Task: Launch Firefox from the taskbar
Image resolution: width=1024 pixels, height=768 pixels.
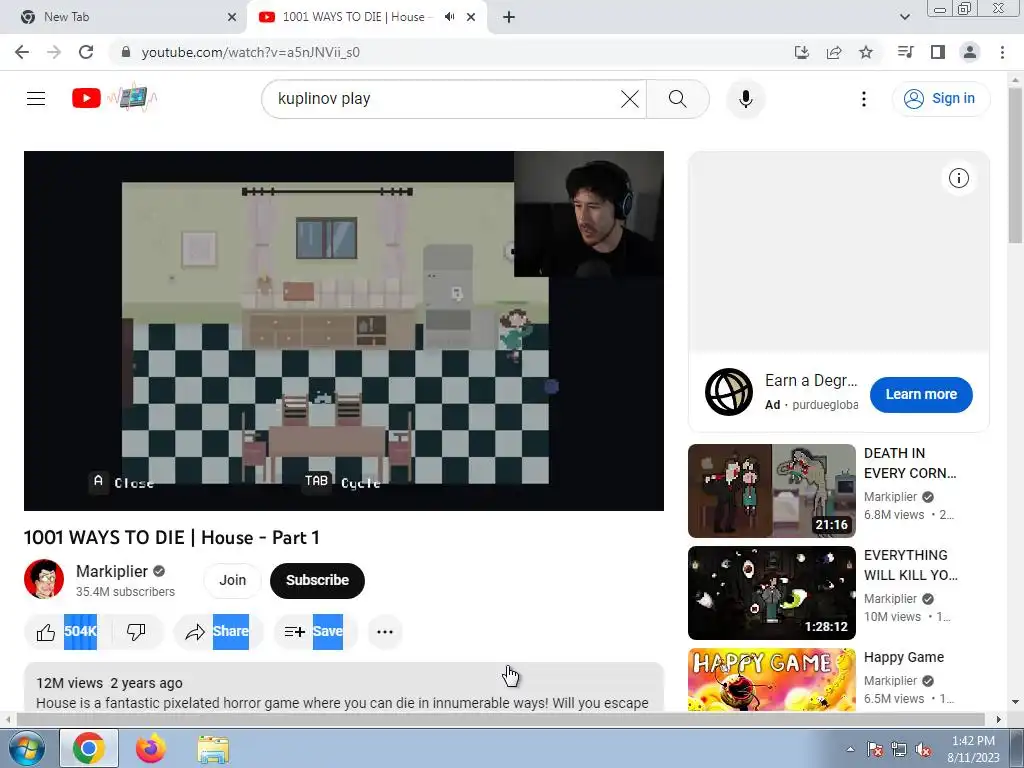Action: 151,748
